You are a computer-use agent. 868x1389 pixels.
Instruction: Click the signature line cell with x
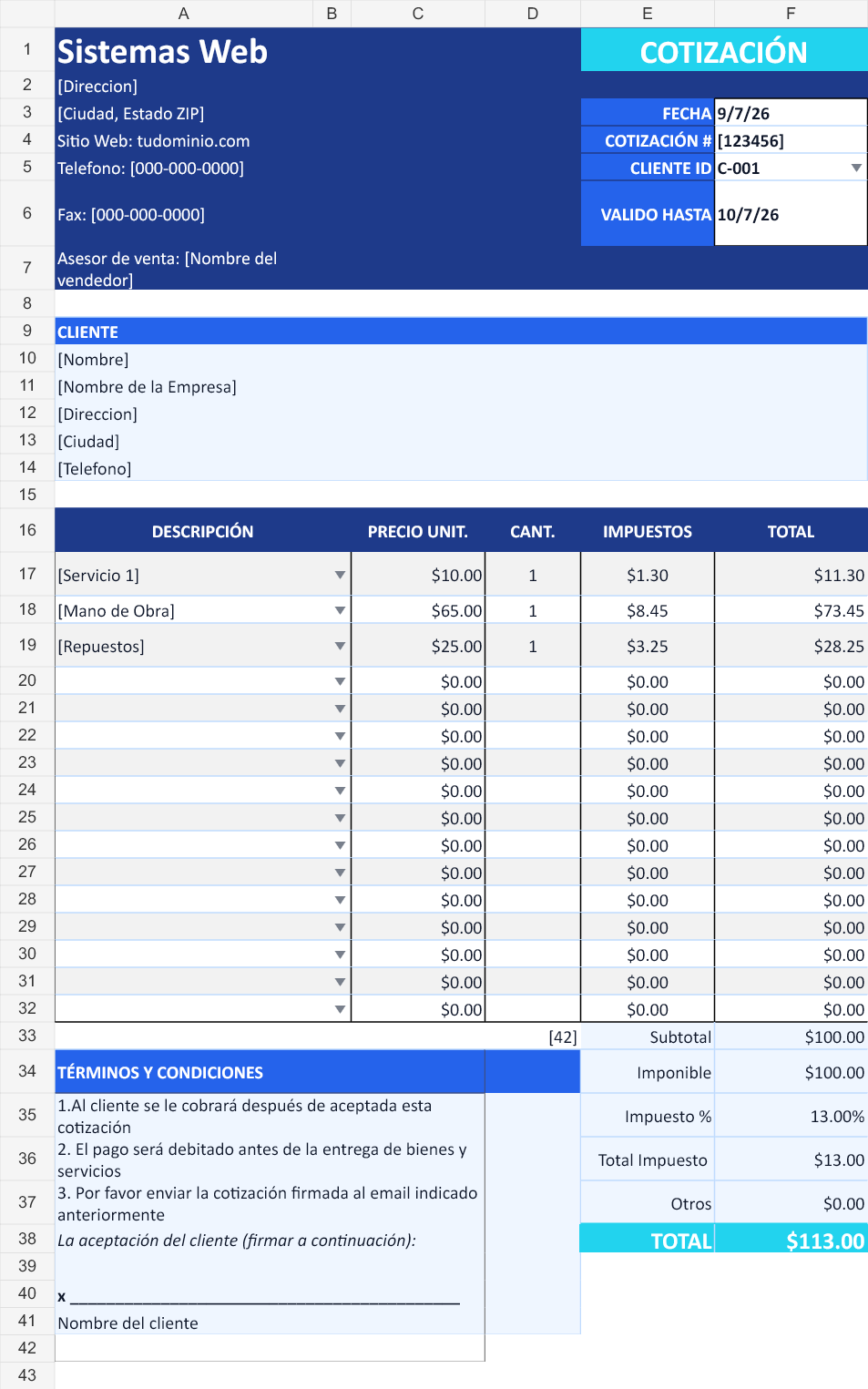270,1294
